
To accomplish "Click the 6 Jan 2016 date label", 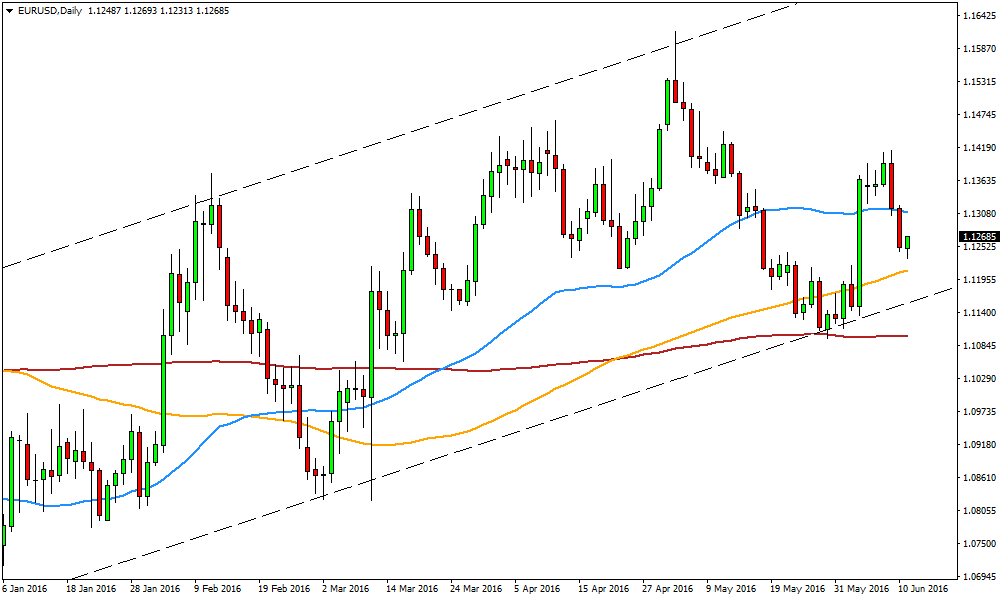I will (24, 589).
